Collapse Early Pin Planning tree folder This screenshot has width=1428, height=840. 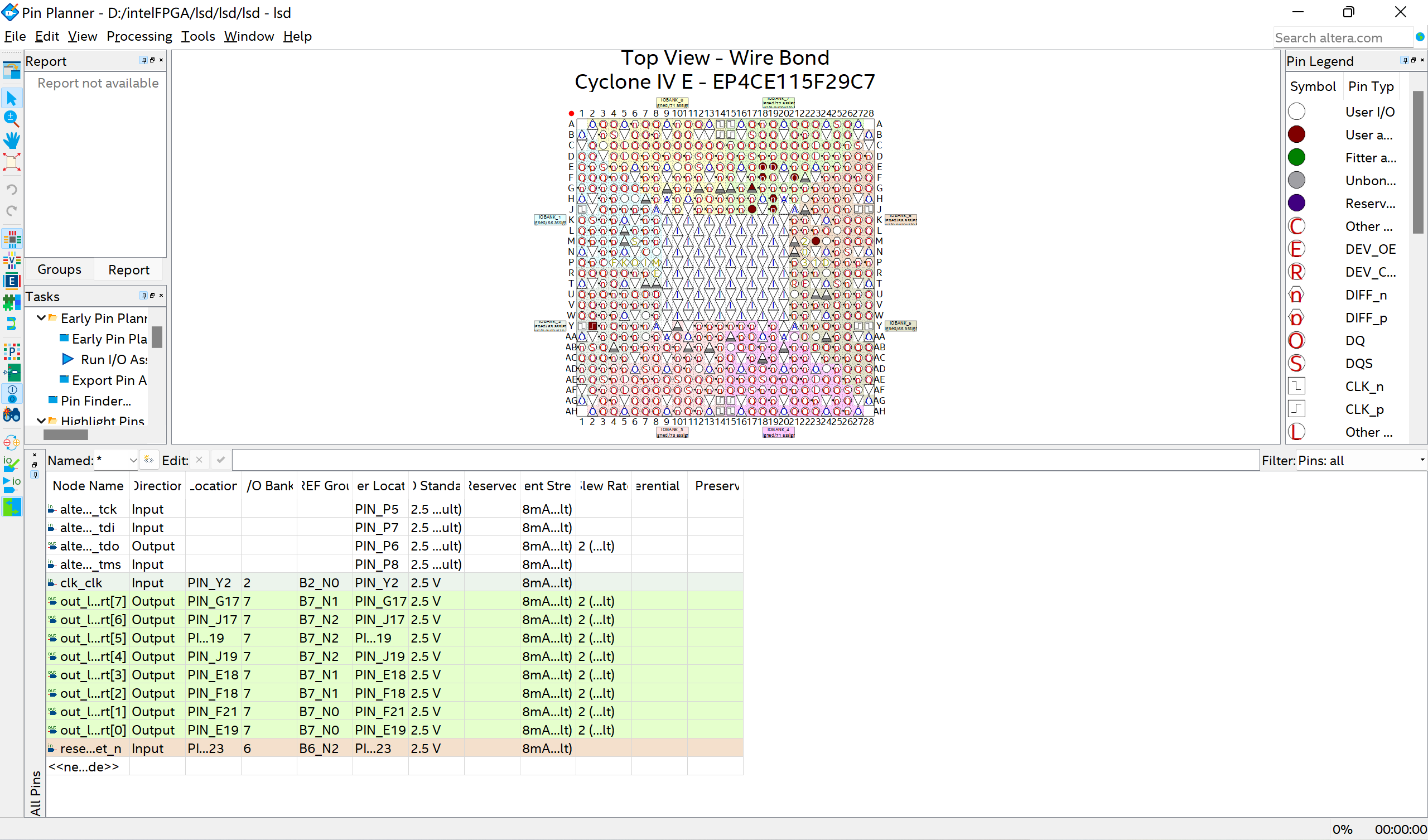click(41, 318)
